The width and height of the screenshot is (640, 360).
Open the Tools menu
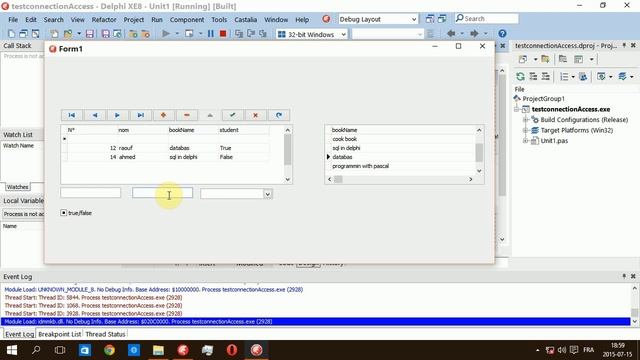pos(219,20)
